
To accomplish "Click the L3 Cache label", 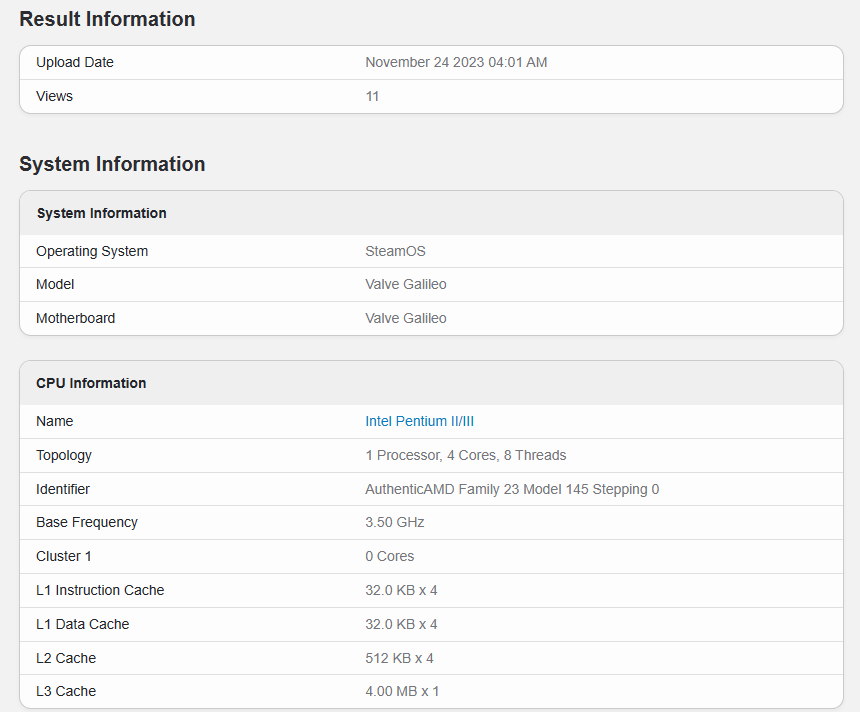I will (66, 691).
